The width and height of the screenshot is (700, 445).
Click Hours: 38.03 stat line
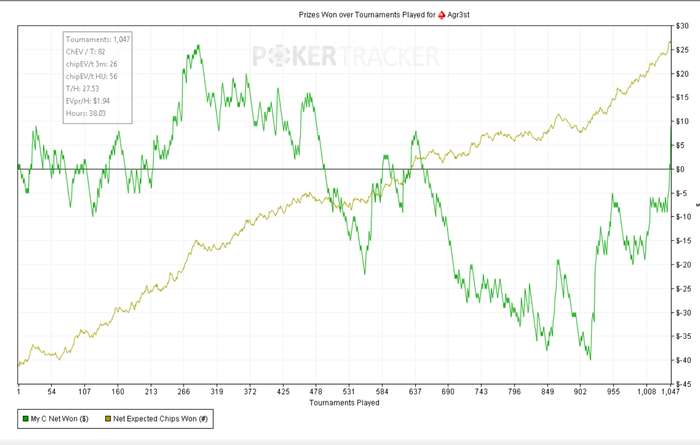(x=86, y=113)
